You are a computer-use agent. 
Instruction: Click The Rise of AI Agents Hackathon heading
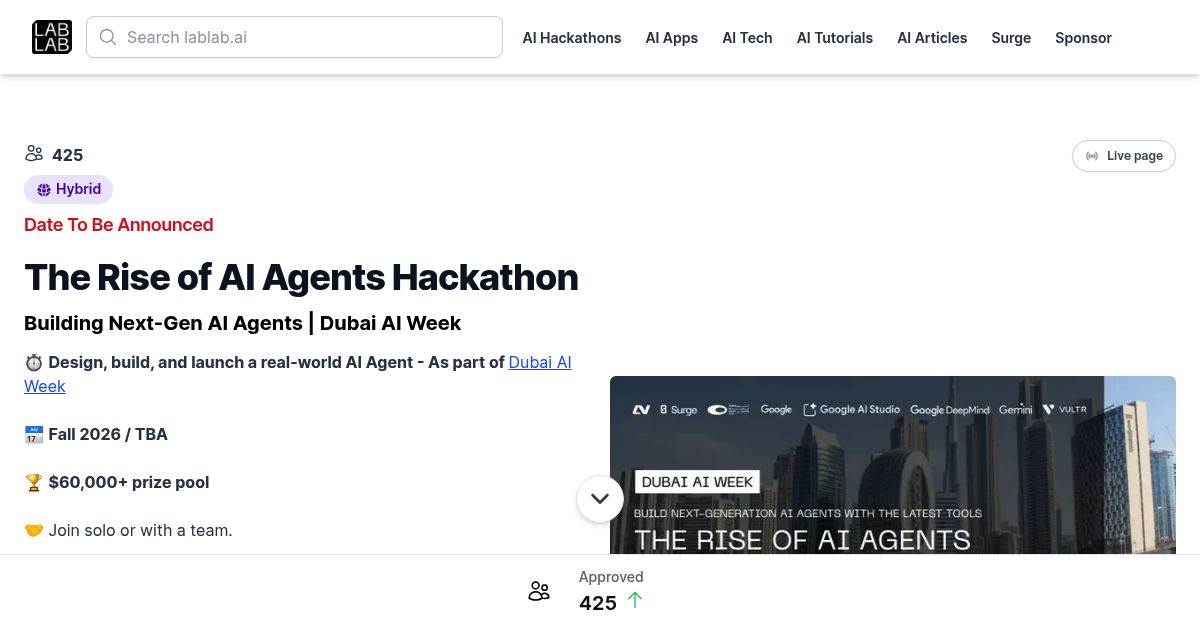point(301,277)
